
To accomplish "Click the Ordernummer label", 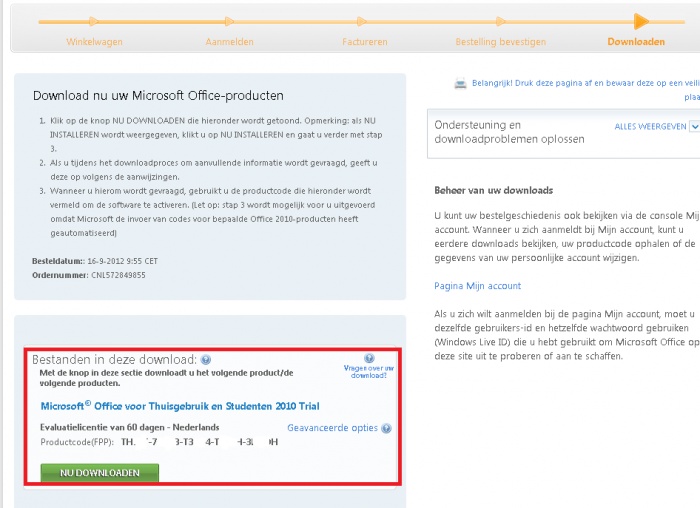I will tap(60, 275).
